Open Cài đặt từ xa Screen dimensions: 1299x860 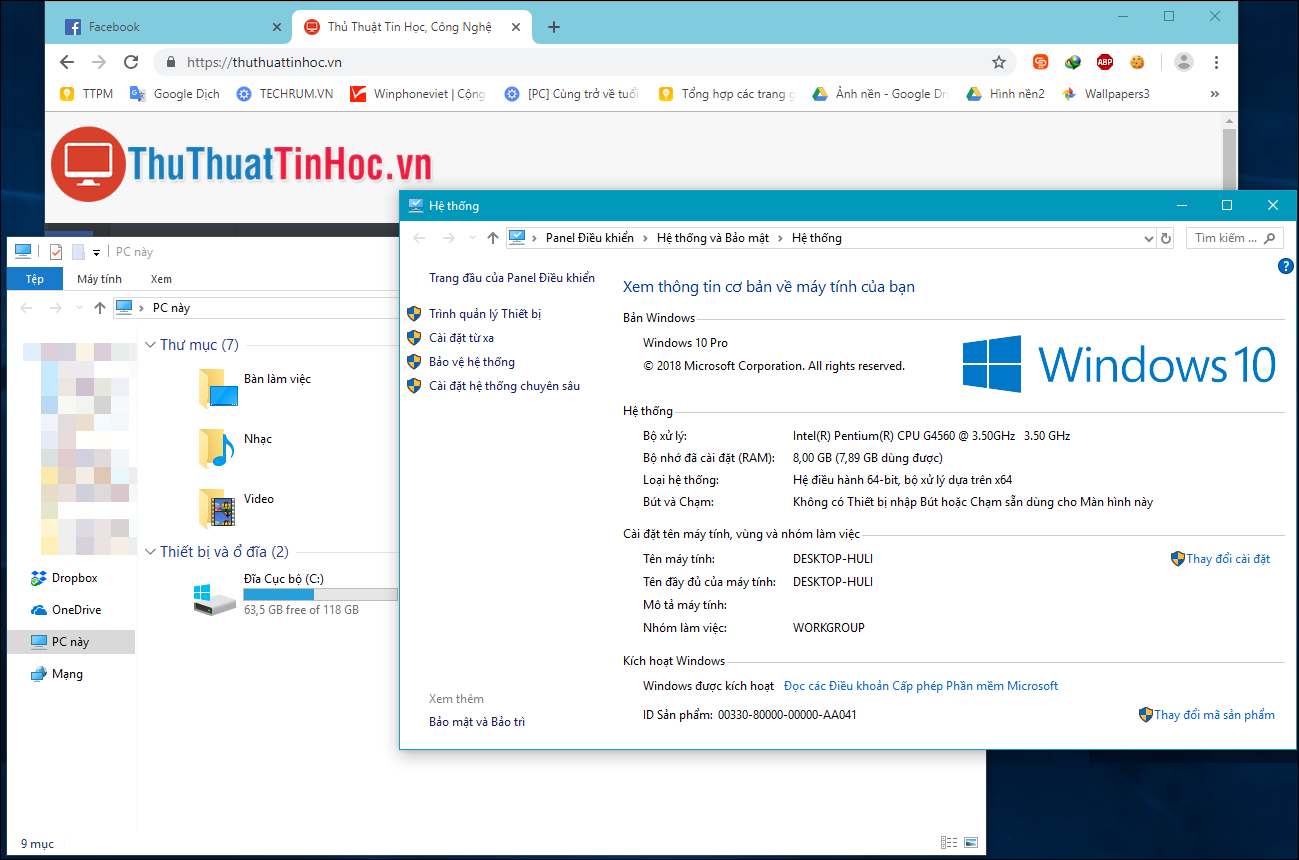461,338
